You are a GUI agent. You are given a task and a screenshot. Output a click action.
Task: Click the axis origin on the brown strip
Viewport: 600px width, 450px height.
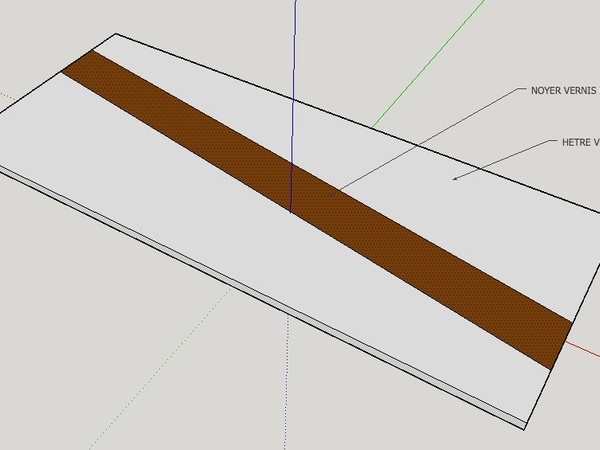[x=290, y=212]
